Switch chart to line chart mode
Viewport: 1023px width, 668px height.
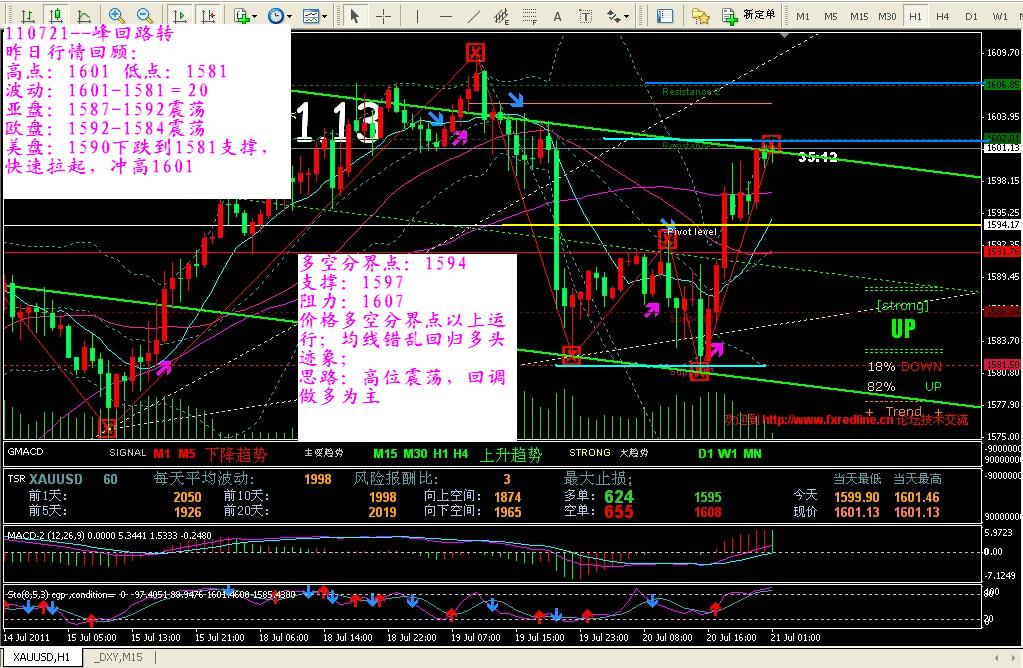coord(84,16)
